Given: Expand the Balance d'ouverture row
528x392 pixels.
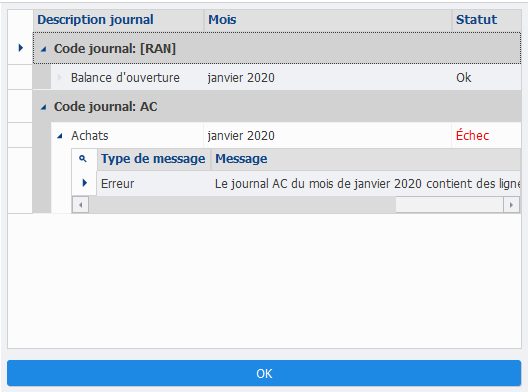Looking at the screenshot, I should [x=60, y=78].
